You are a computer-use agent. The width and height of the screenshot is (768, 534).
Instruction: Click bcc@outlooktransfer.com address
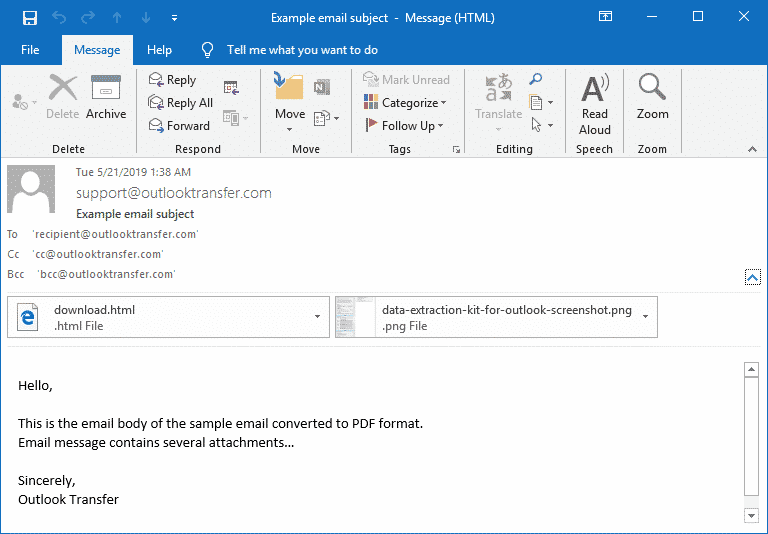point(106,274)
